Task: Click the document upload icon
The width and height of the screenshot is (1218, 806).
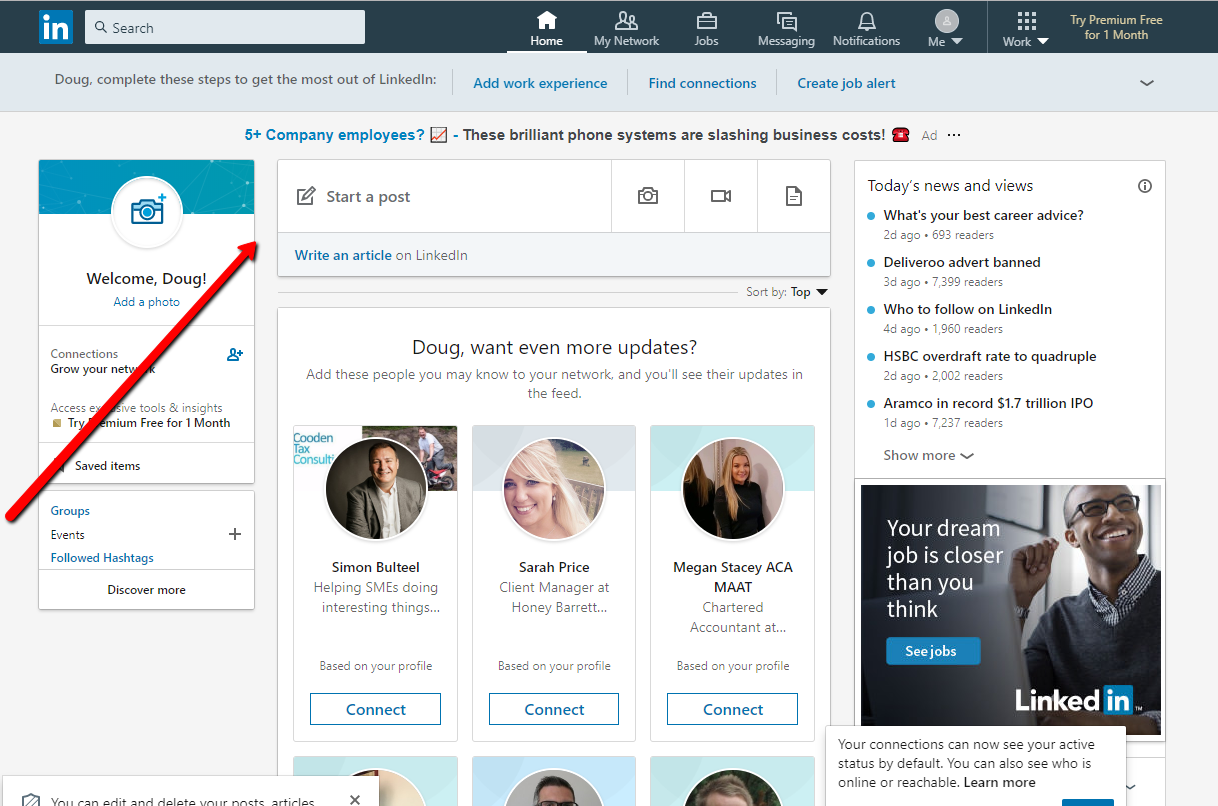Action: 794,196
